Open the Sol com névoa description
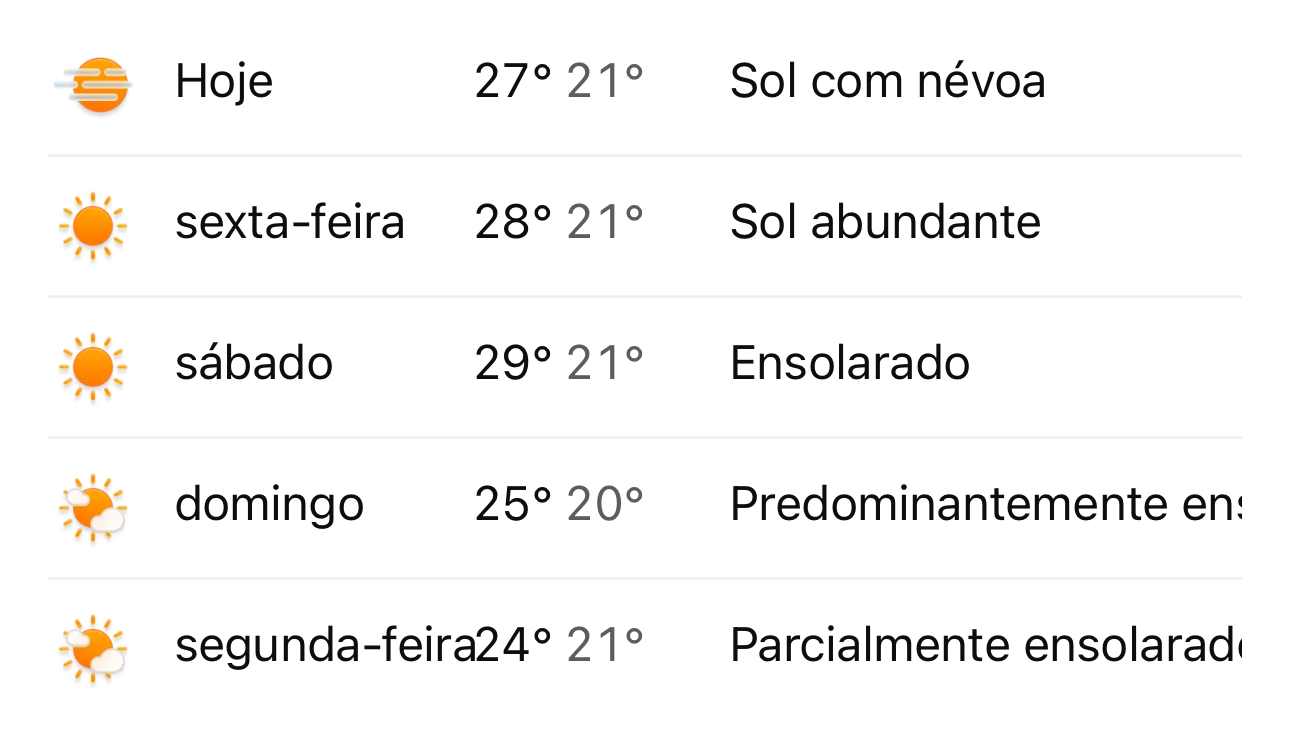Viewport: 1290px width, 745px height. point(888,81)
